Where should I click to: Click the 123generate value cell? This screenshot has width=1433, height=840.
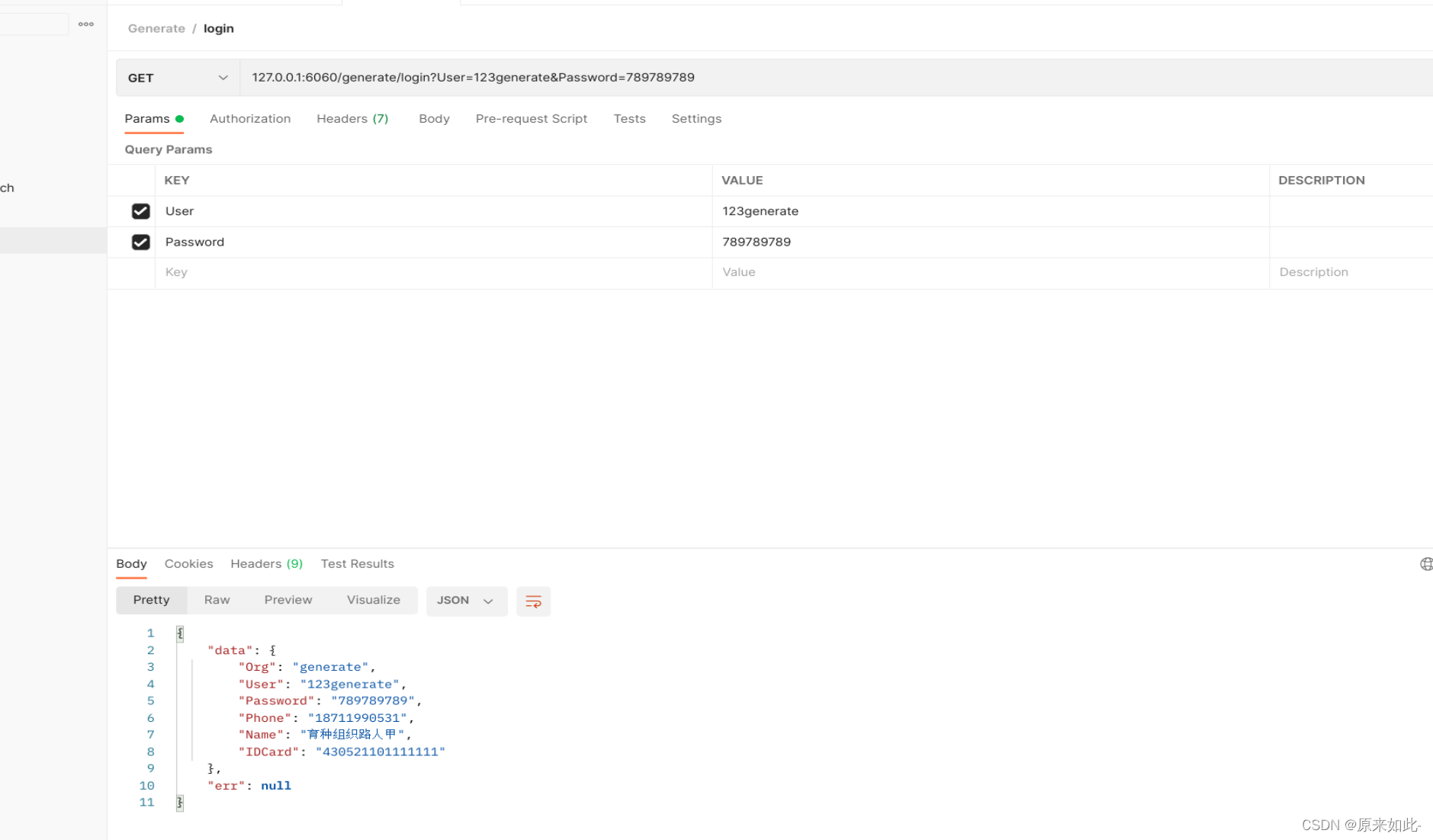(991, 211)
